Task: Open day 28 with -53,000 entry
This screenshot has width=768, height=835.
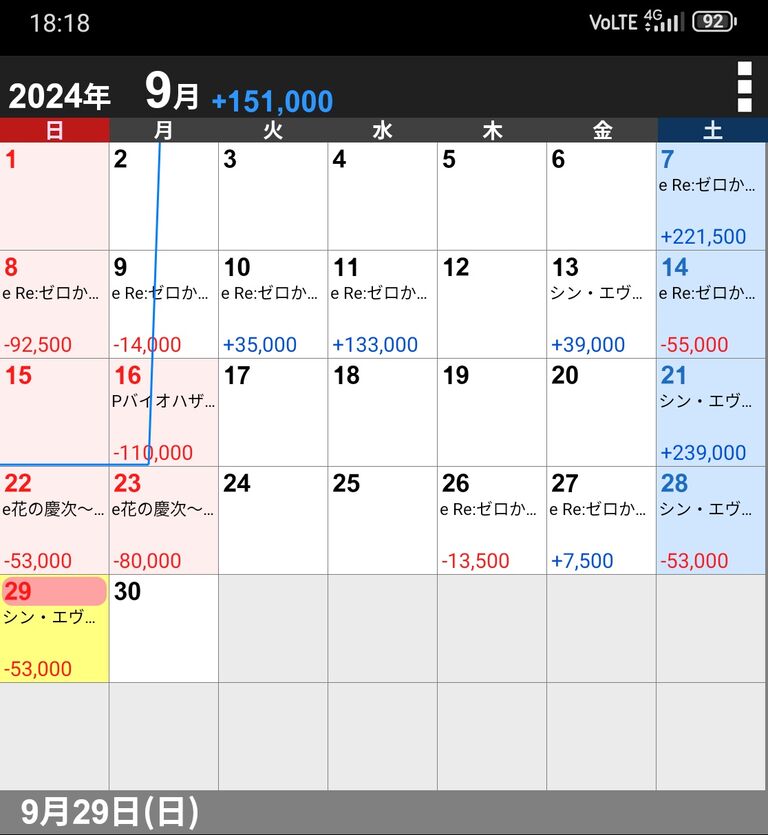Action: pyautogui.click(x=711, y=521)
